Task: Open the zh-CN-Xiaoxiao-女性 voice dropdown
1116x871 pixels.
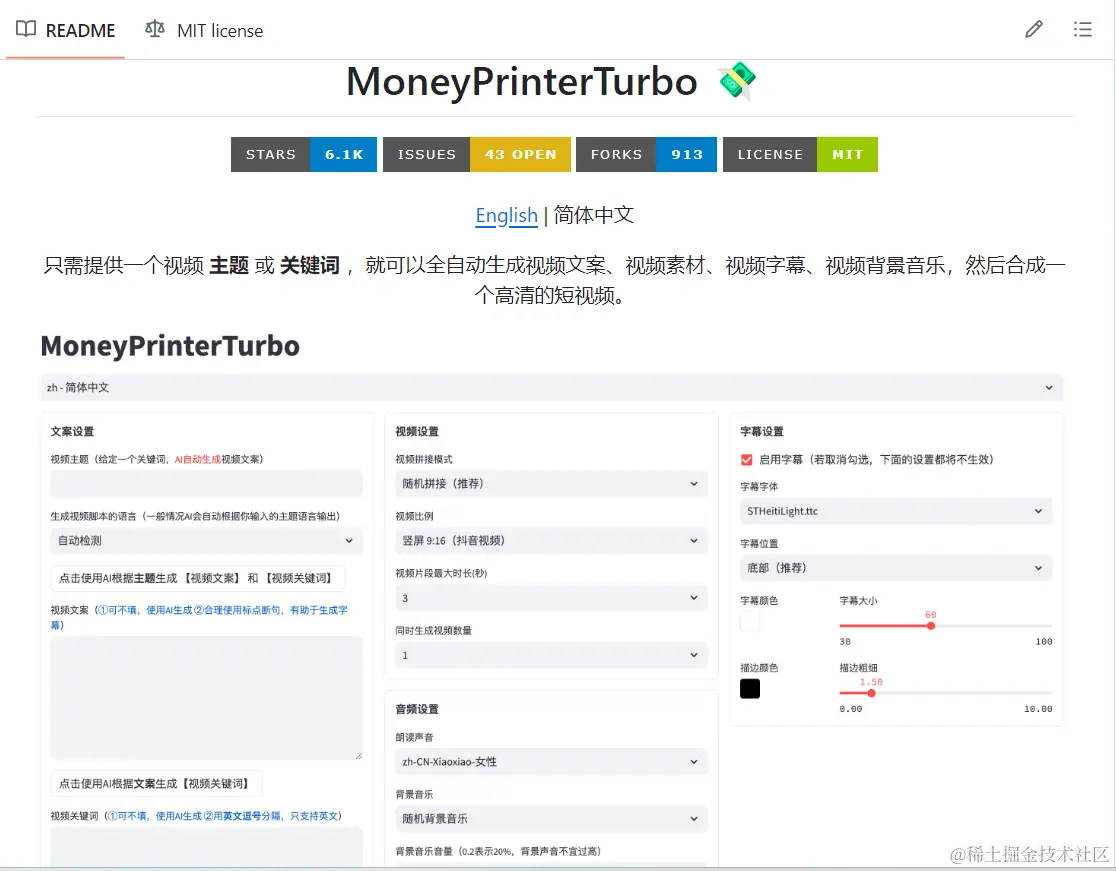Action: pos(552,761)
